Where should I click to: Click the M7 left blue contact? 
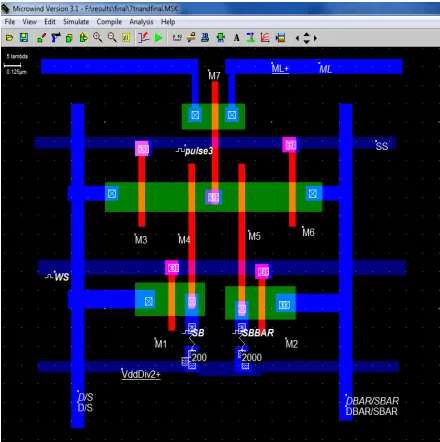pos(195,115)
